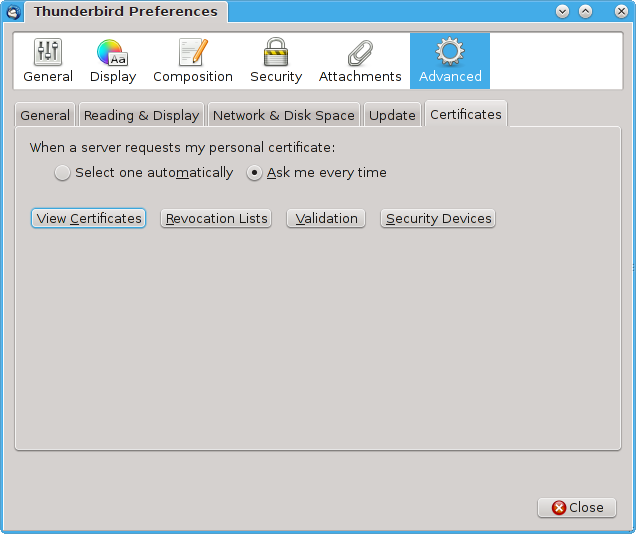Viewport: 636px width, 534px height.
Task: Open the Composition preferences category
Action: pyautogui.click(x=193, y=61)
